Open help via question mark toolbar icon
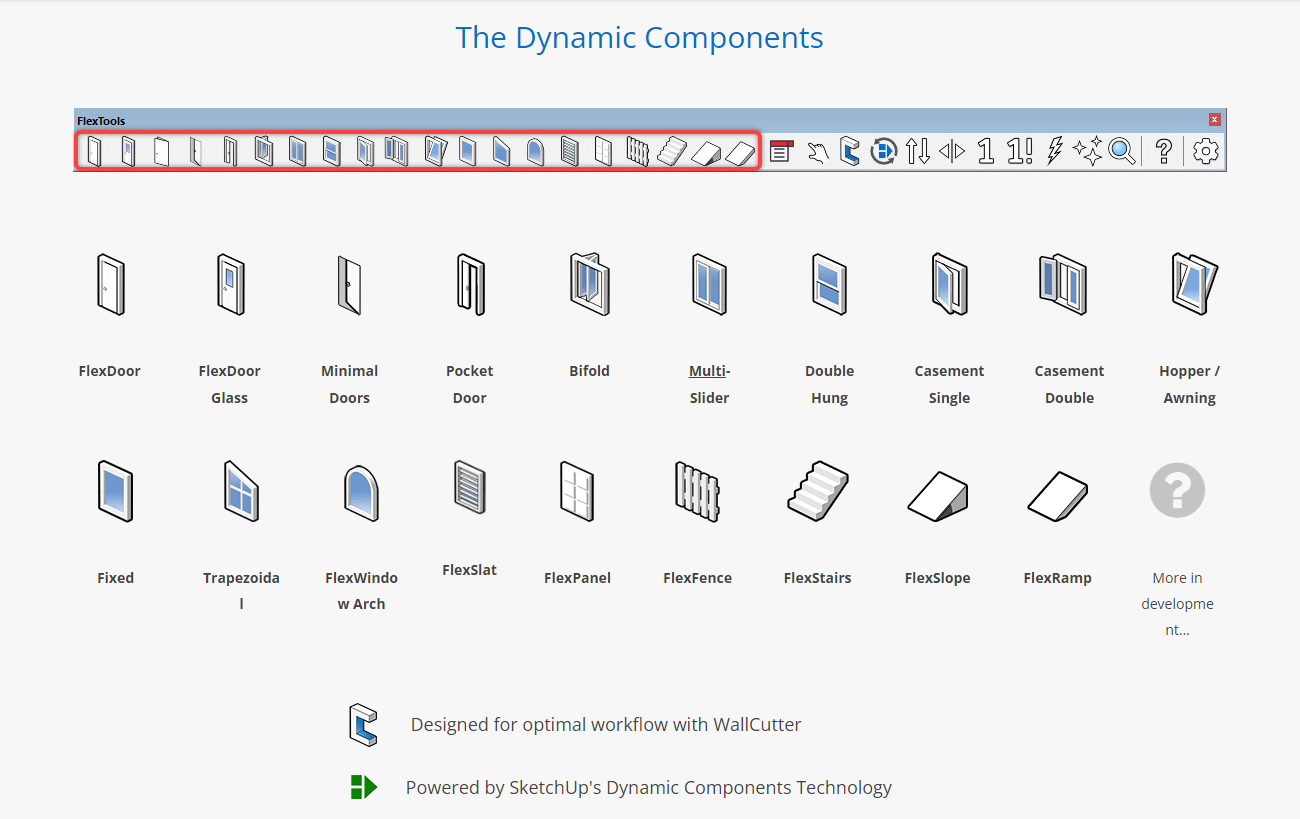The height and width of the screenshot is (819, 1300). click(x=1164, y=151)
